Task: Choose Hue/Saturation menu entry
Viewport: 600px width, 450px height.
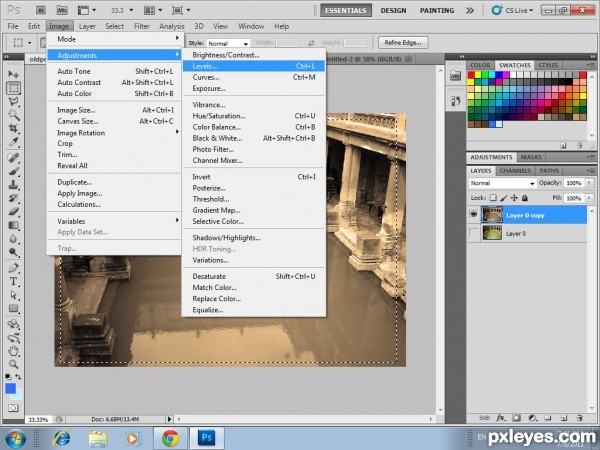Action: 254,116
